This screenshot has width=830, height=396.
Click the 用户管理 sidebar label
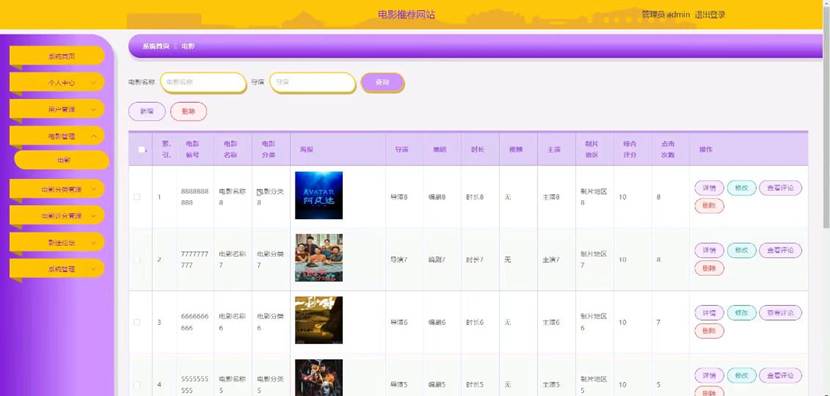61,109
